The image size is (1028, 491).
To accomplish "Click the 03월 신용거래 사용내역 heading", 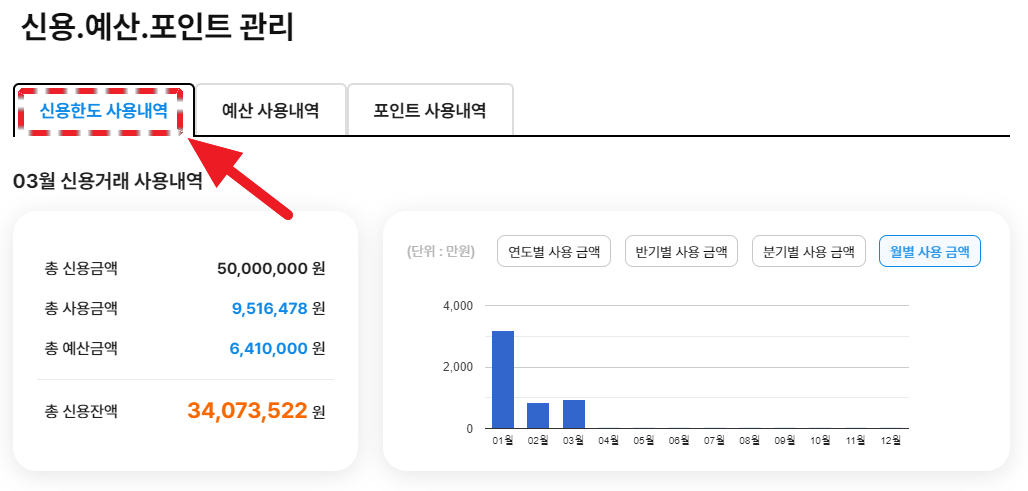I will [x=108, y=181].
